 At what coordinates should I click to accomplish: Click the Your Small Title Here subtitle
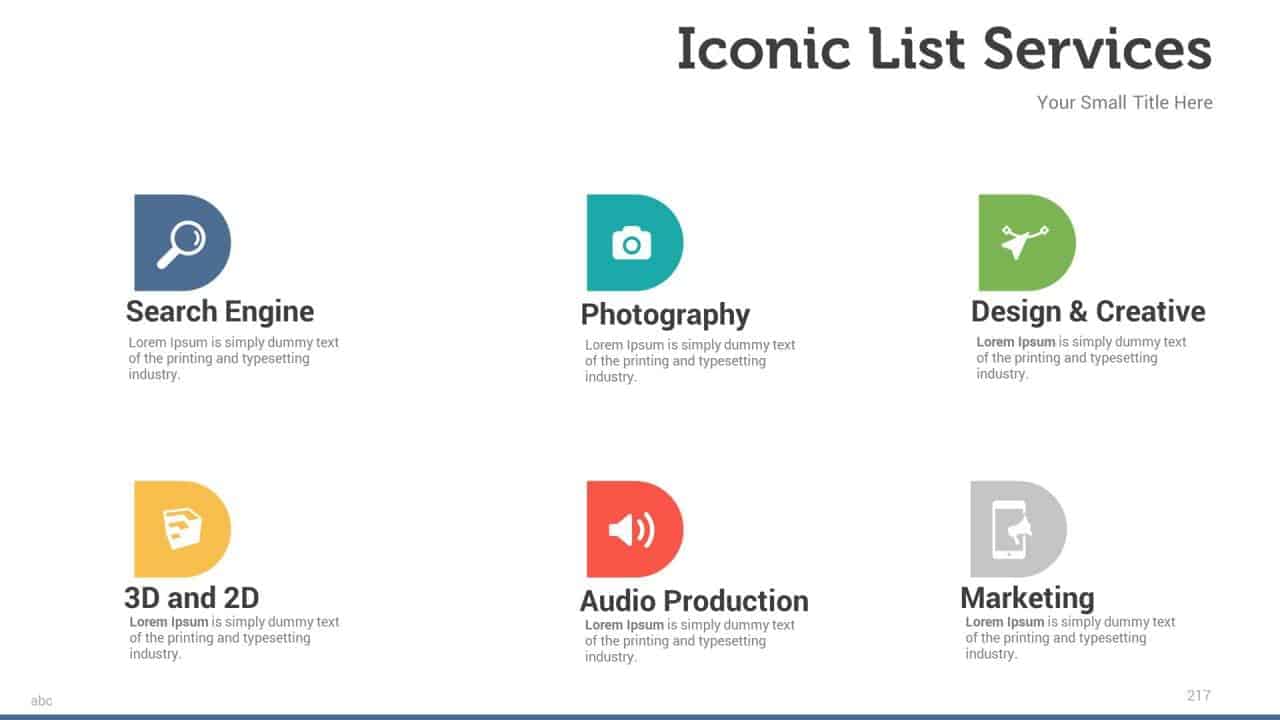tap(1124, 102)
